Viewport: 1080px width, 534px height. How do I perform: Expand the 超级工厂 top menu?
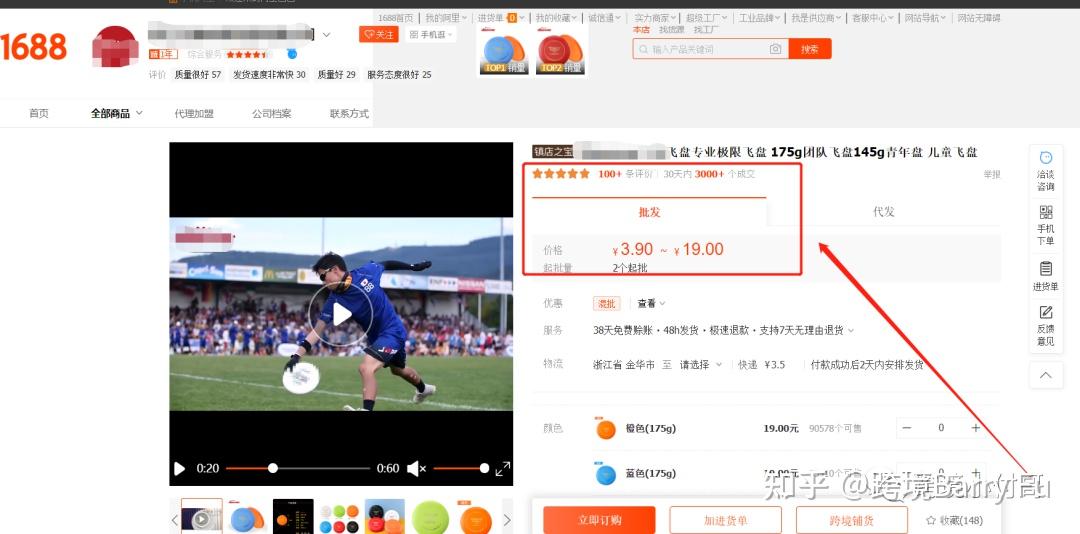[x=707, y=18]
